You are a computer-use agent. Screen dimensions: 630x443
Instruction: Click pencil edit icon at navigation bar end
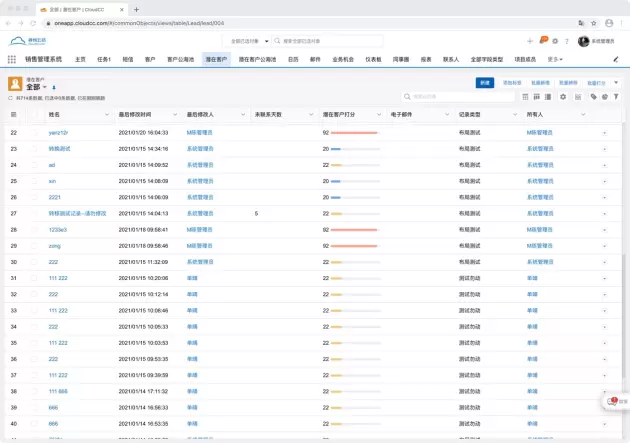(616, 59)
